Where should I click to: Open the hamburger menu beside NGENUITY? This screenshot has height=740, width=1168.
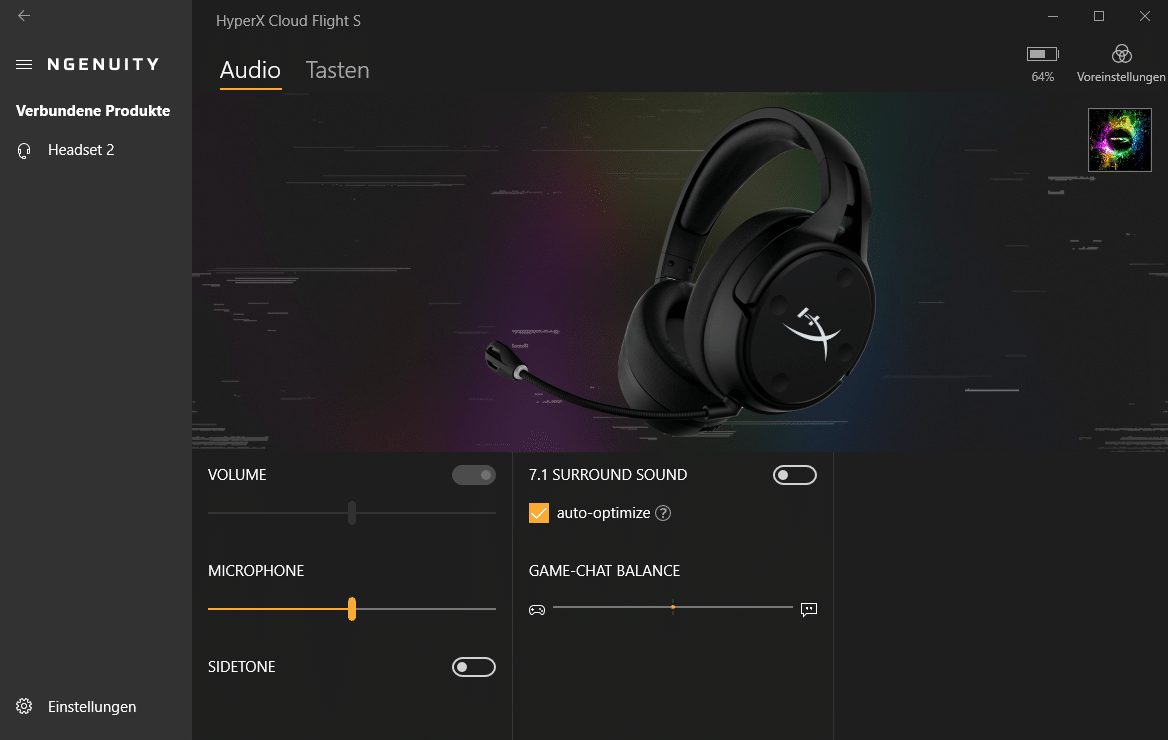(24, 65)
